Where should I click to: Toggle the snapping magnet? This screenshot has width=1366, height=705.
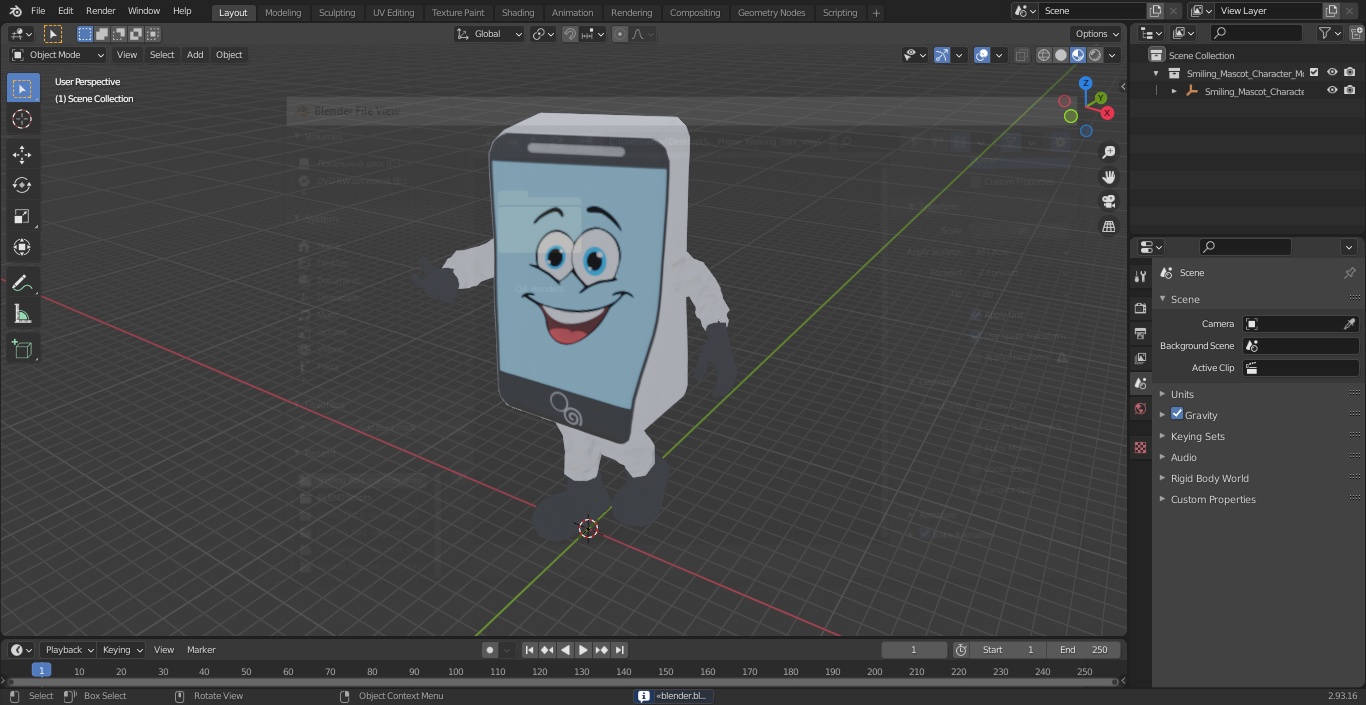(x=569, y=34)
